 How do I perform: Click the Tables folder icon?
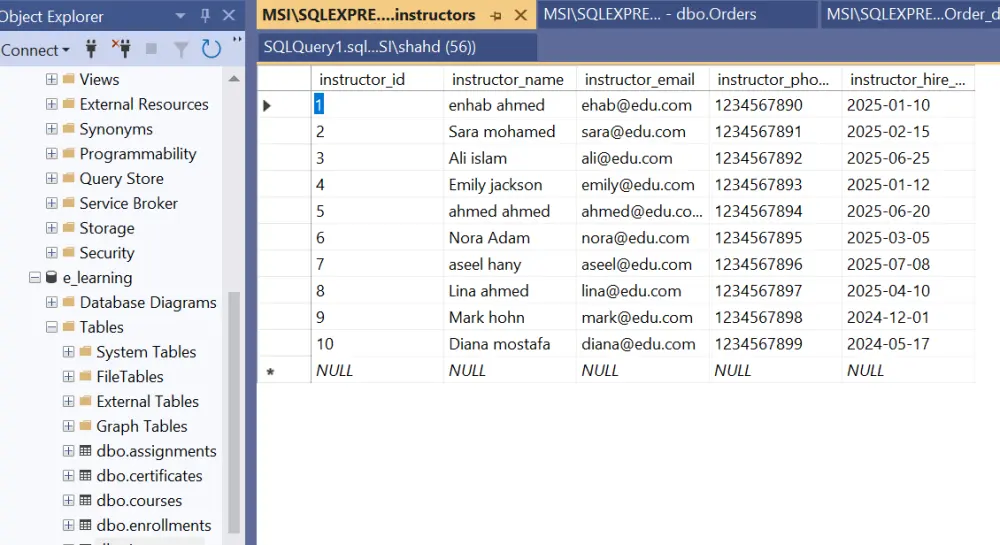pos(69,327)
